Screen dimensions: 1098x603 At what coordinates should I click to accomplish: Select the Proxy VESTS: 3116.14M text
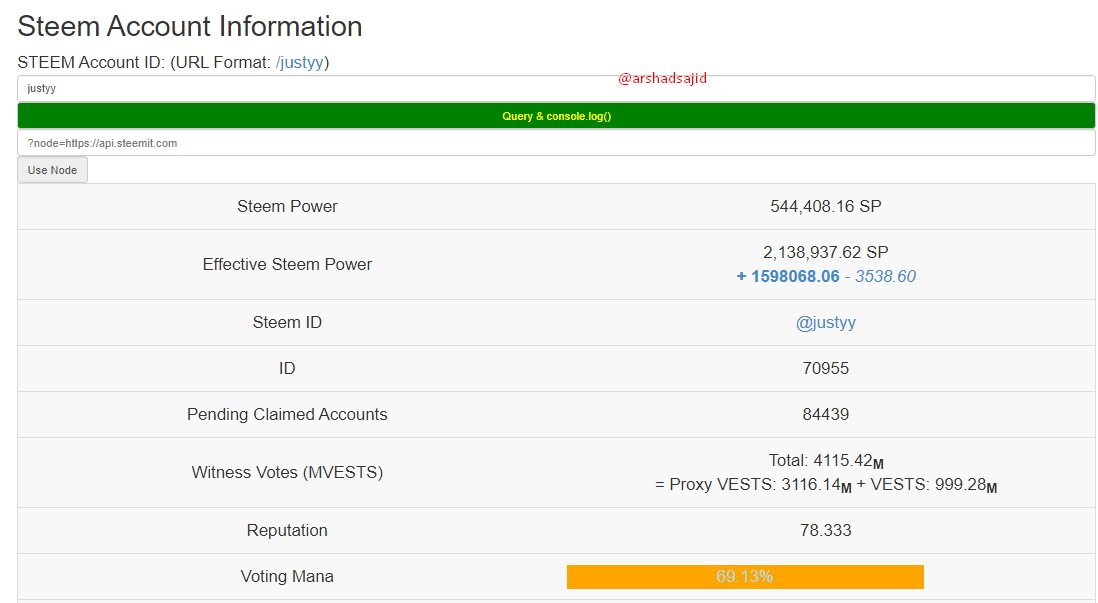[x=760, y=485]
